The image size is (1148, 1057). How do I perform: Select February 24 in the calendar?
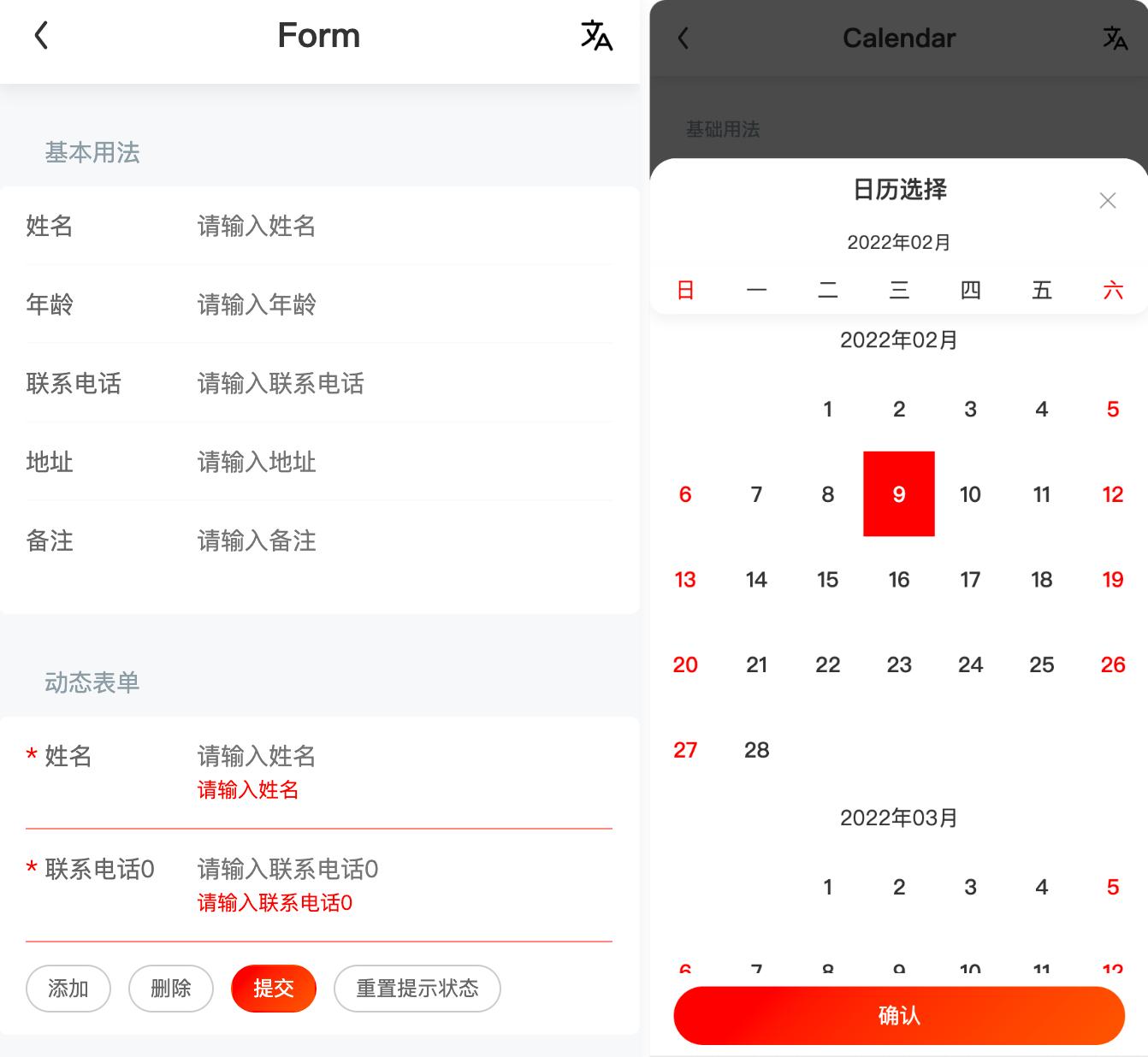tap(970, 664)
